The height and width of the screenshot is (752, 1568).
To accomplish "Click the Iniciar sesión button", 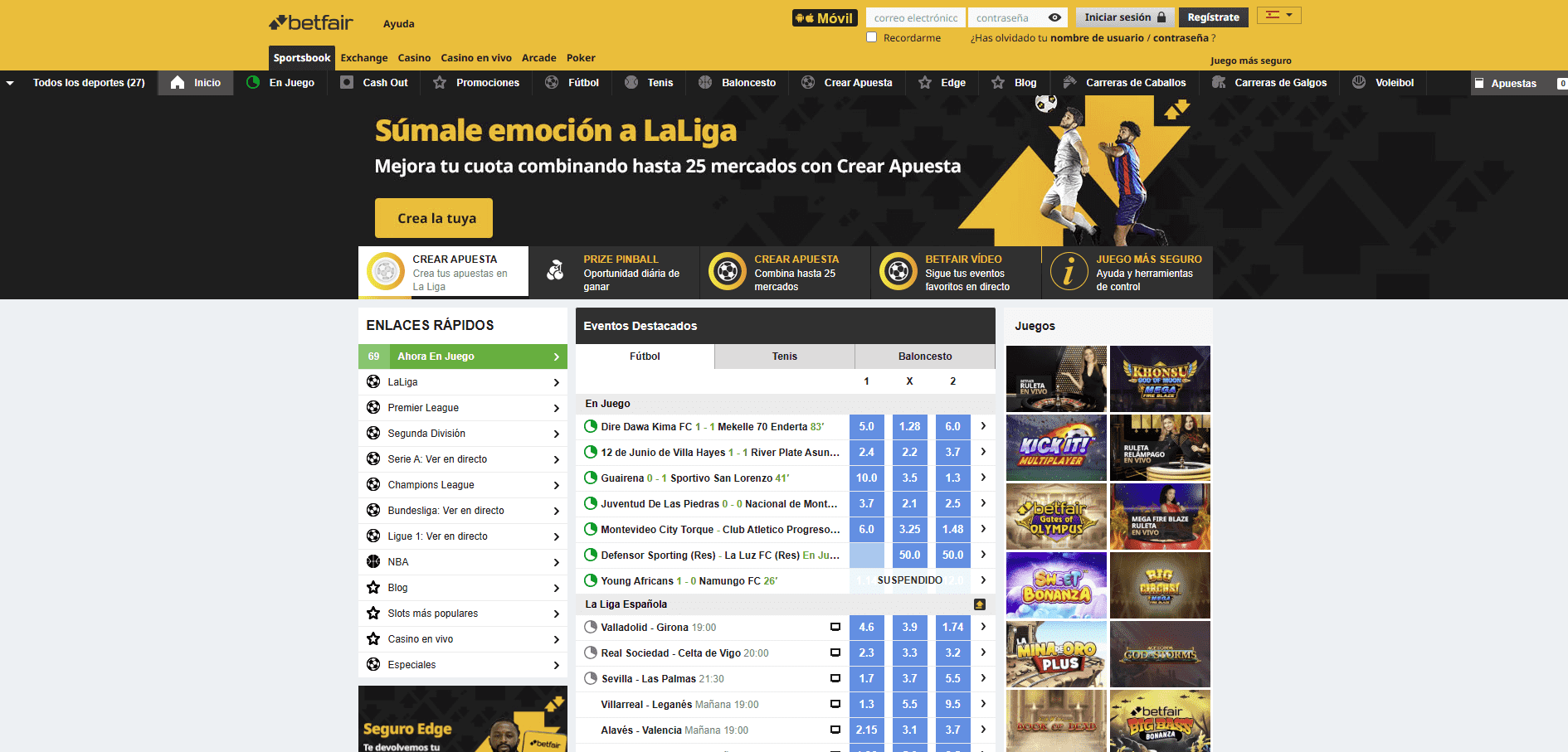I will [x=1125, y=17].
